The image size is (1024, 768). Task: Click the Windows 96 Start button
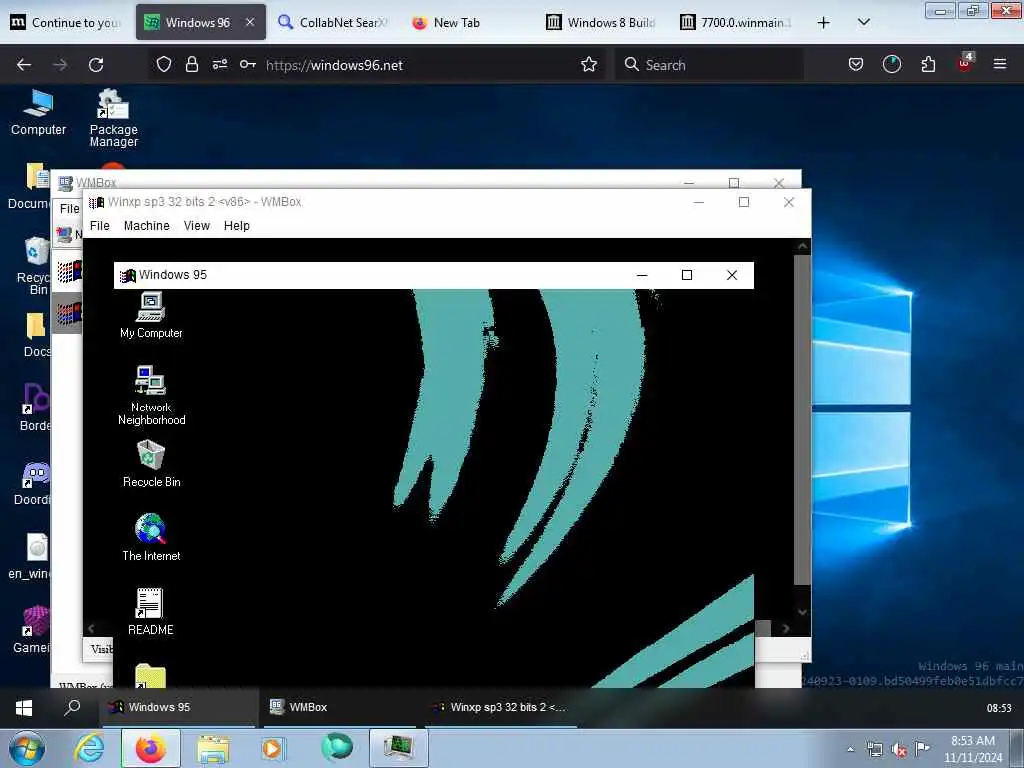pos(24,707)
